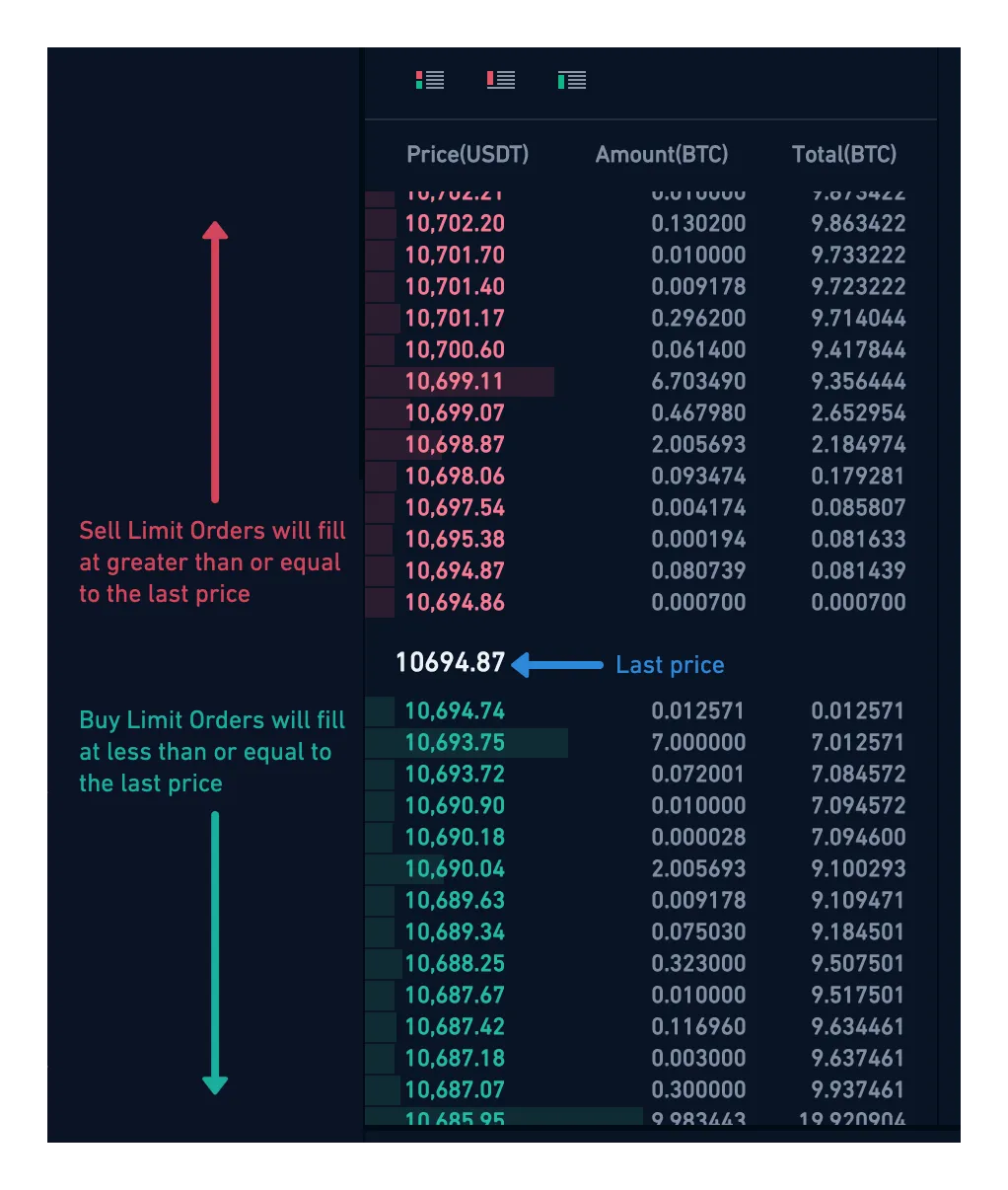Pick the highest bid price 10,694.74

click(455, 711)
